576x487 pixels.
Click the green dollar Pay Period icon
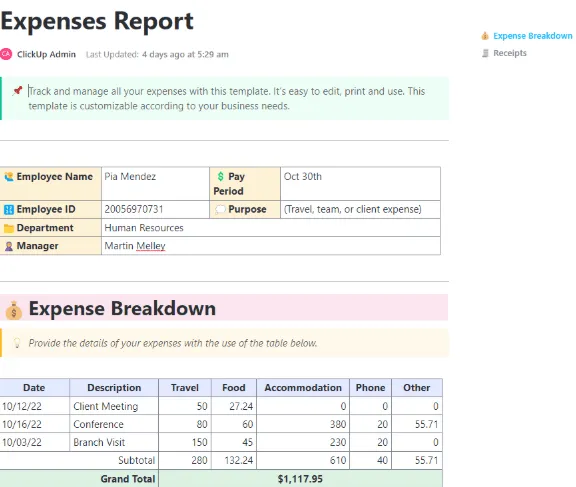pyautogui.click(x=220, y=177)
